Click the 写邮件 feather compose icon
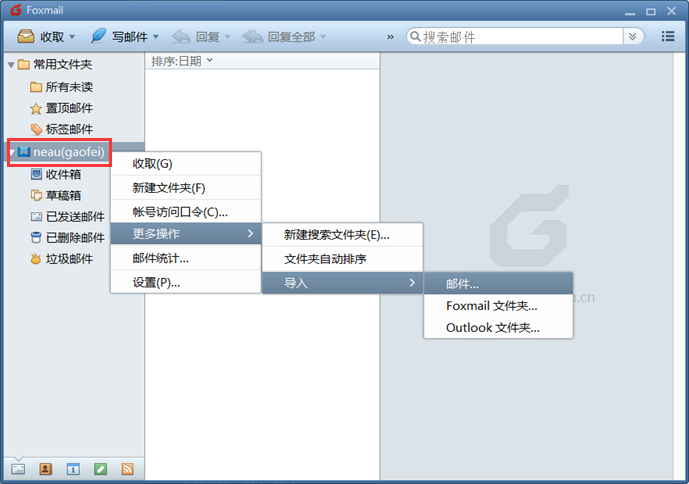This screenshot has width=689, height=484. pos(98,36)
